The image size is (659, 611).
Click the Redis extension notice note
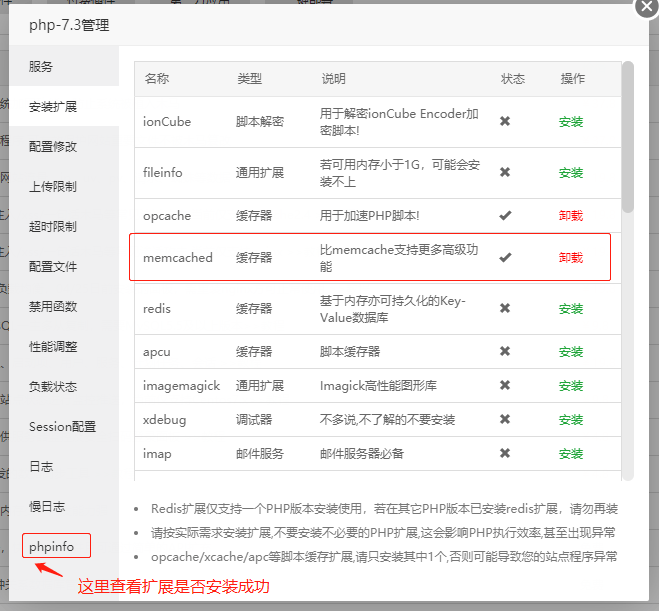[384, 509]
